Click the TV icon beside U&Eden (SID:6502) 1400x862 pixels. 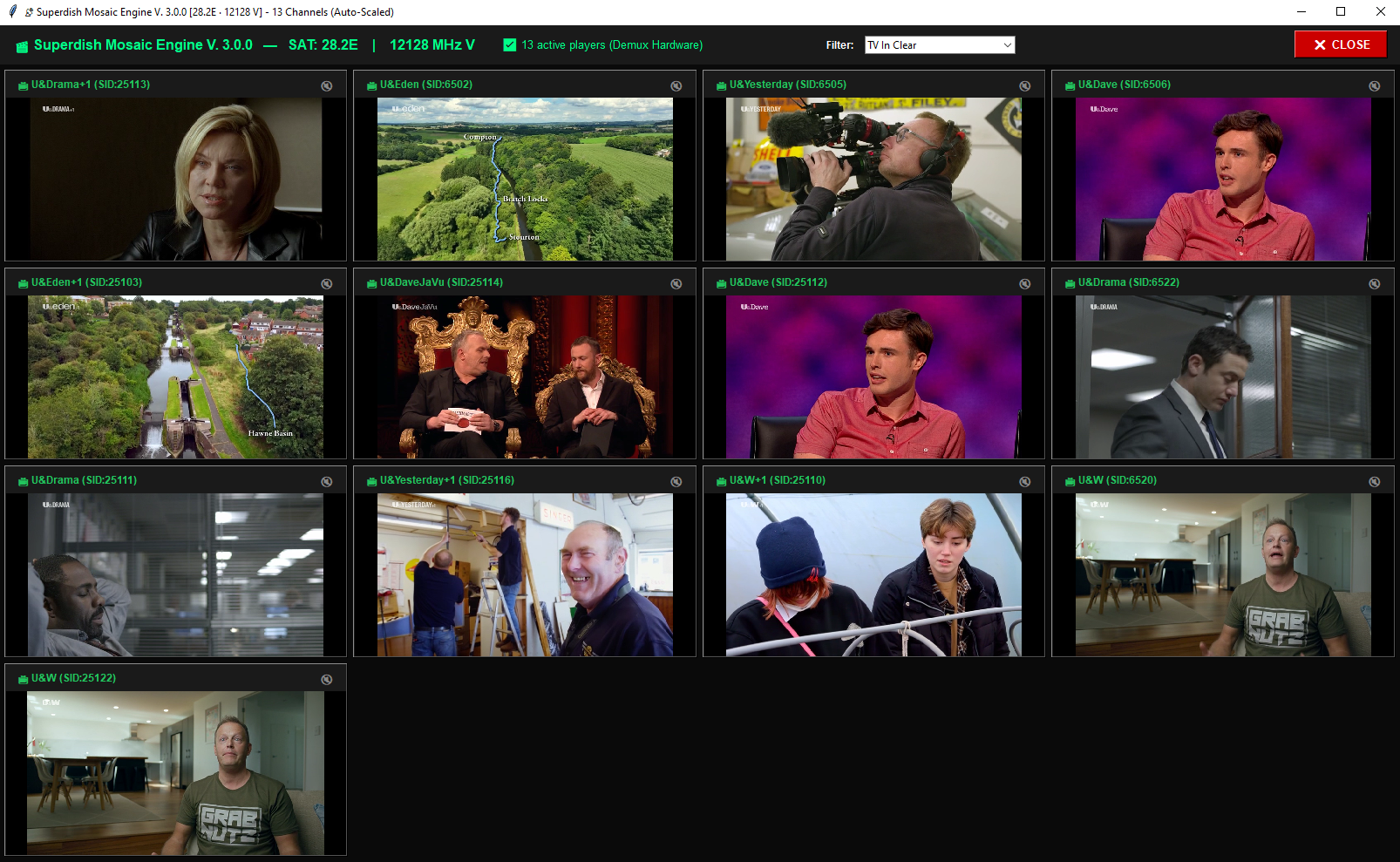tap(372, 85)
